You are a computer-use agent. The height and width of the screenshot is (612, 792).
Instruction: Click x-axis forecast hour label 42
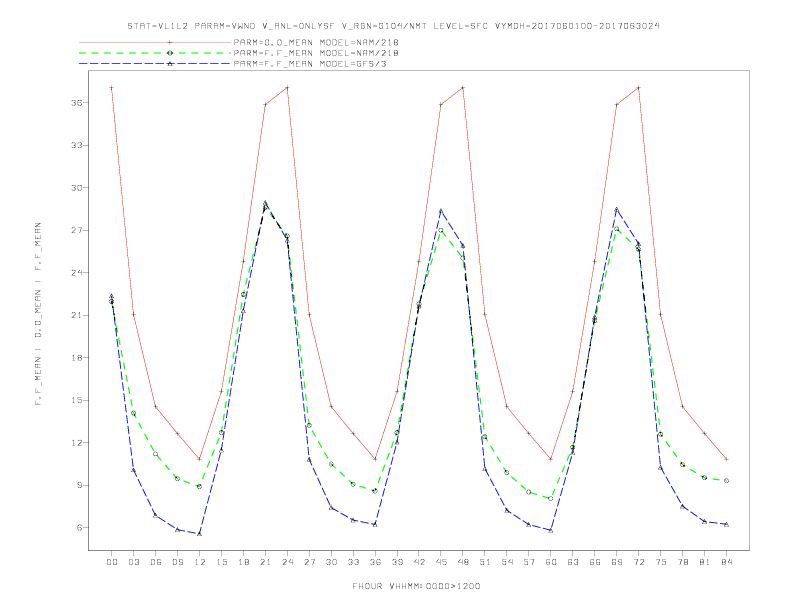pos(419,562)
